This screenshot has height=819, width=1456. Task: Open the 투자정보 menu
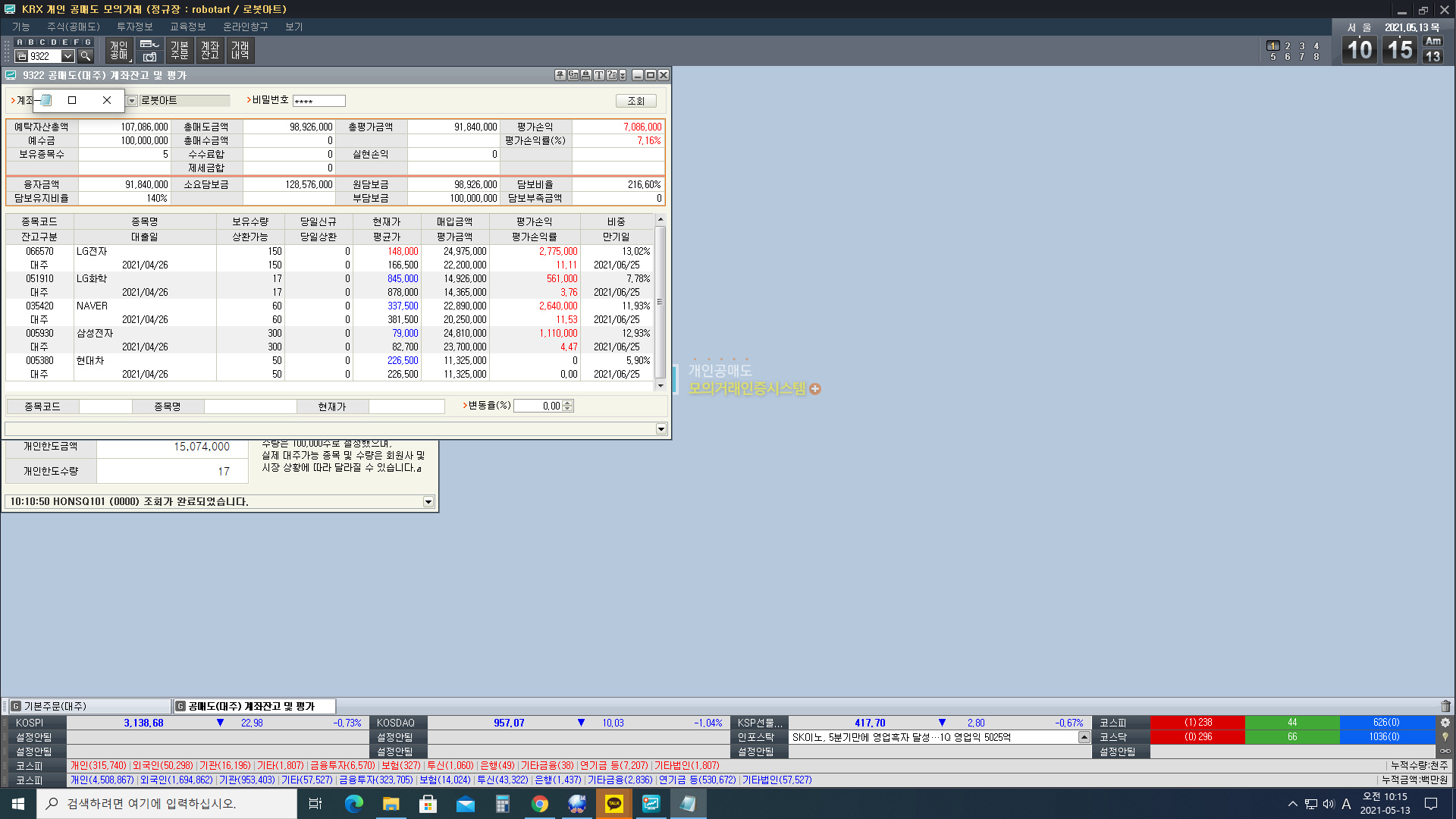(x=134, y=27)
